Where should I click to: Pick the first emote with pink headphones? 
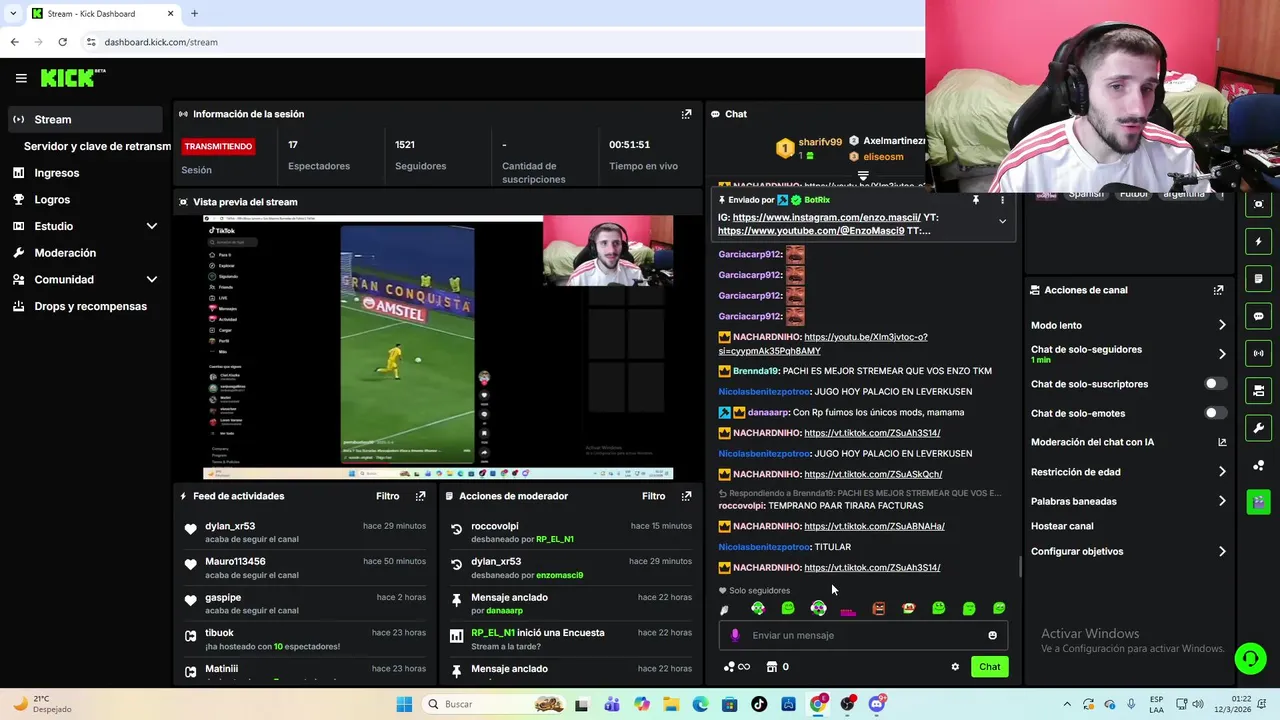tap(758, 608)
